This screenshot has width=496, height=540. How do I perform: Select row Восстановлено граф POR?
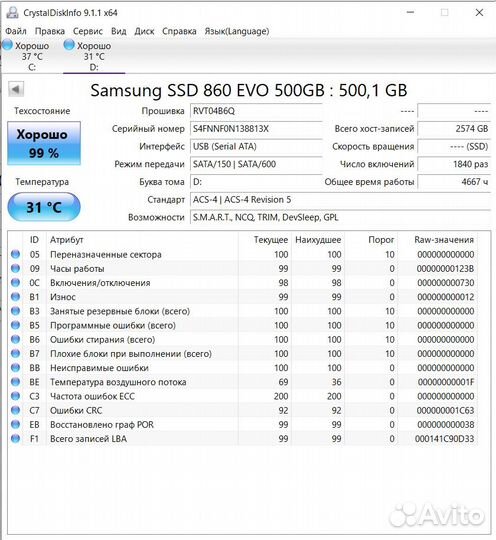point(242,424)
